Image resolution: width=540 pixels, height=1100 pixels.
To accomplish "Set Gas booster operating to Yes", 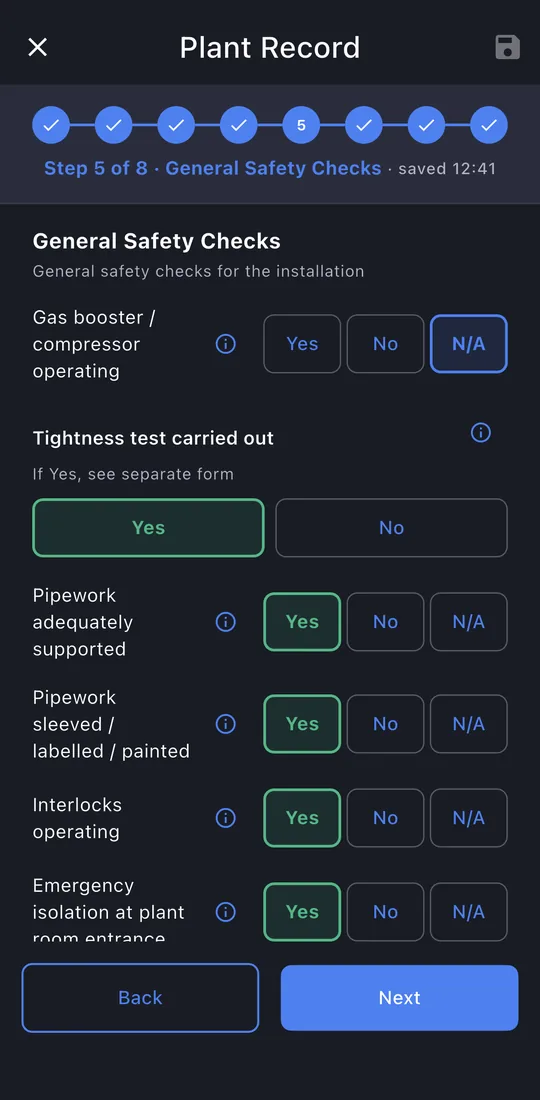I will click(x=302, y=344).
